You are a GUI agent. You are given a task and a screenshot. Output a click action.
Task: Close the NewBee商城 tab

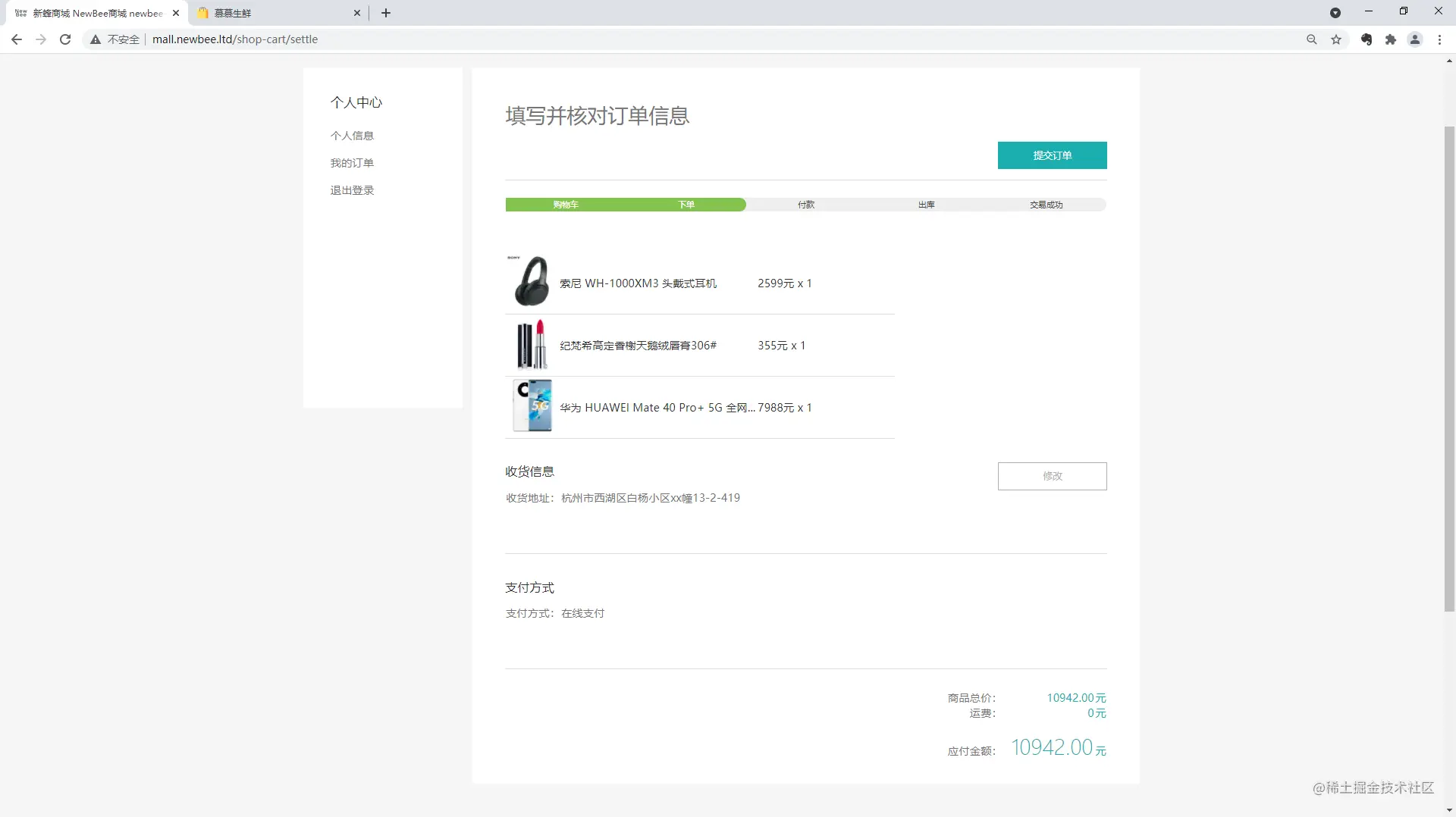(176, 13)
